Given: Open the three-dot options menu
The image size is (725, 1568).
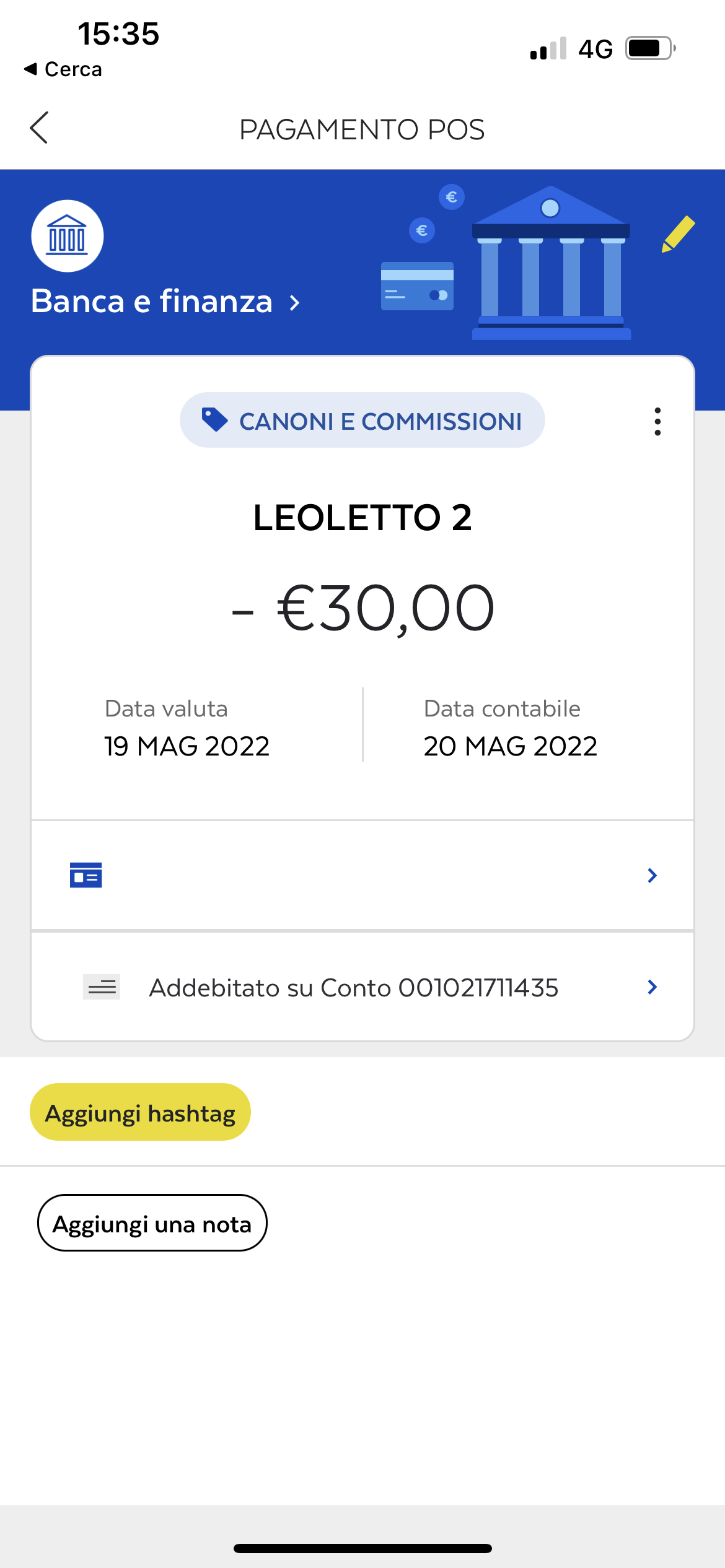Looking at the screenshot, I should (x=657, y=422).
